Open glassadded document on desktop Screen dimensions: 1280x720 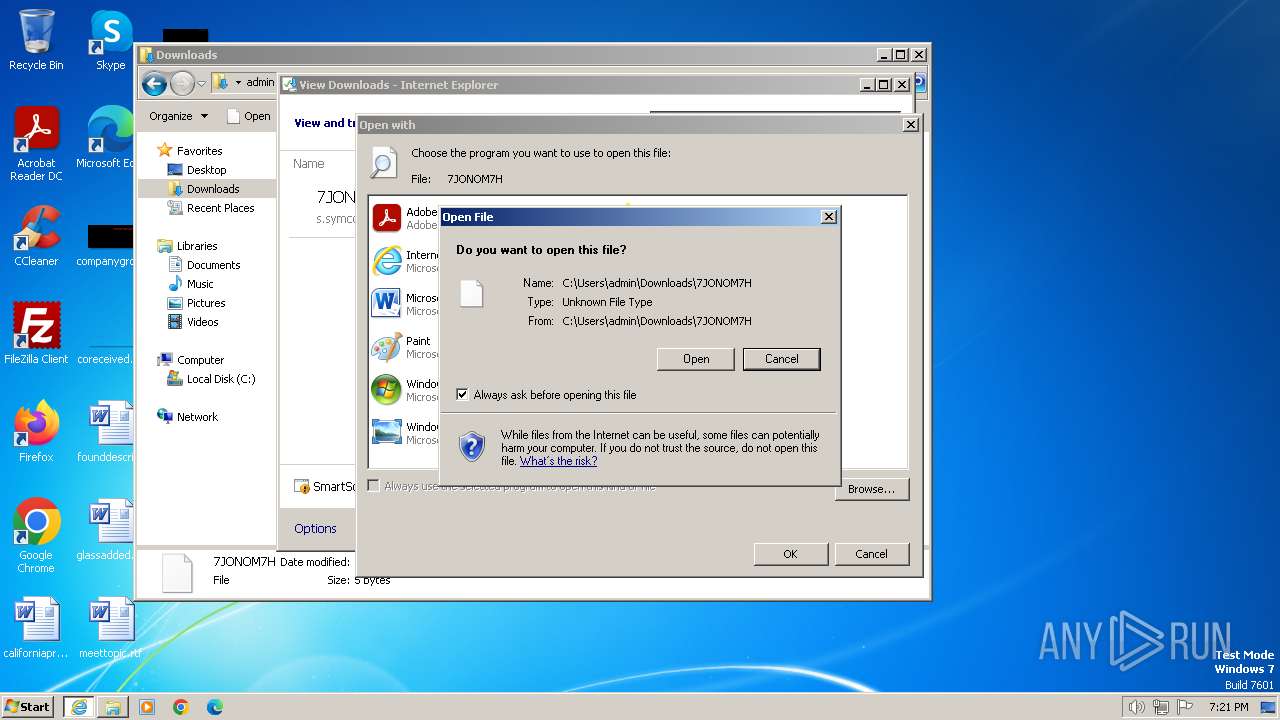[x=106, y=530]
